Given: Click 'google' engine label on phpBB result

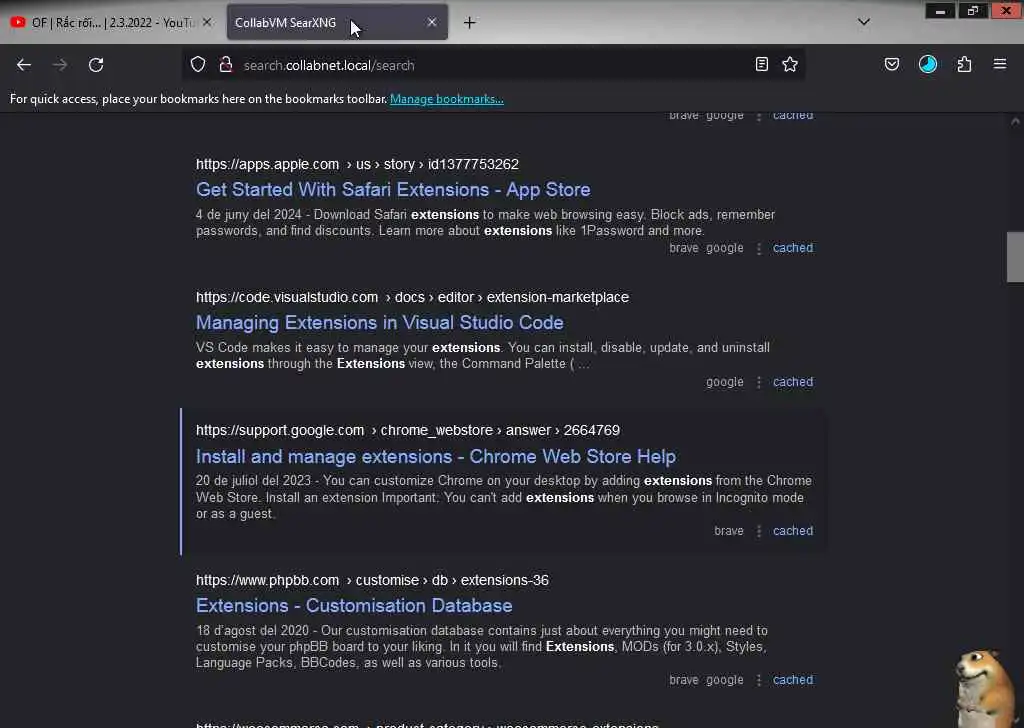Looking at the screenshot, I should (724, 680).
